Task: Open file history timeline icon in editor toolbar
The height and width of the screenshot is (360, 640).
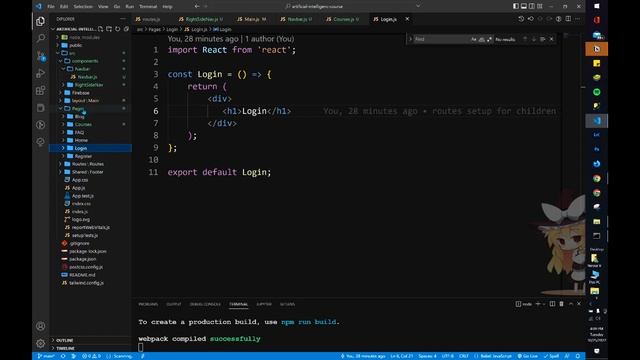Action: 521,19
